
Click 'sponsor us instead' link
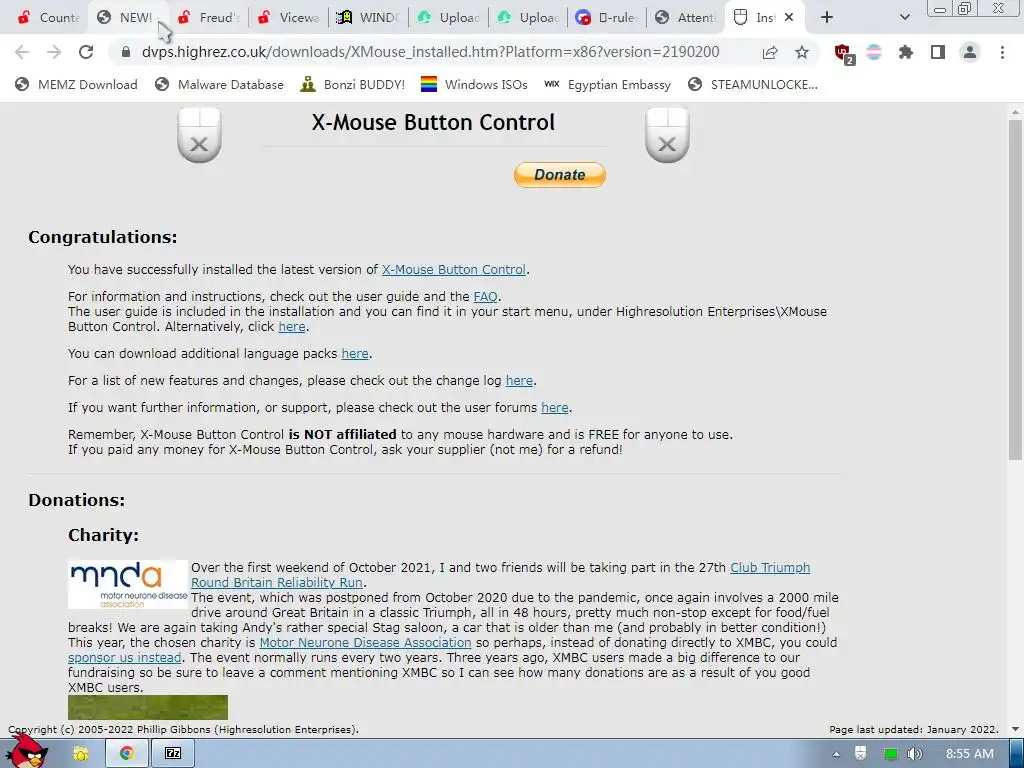124,658
